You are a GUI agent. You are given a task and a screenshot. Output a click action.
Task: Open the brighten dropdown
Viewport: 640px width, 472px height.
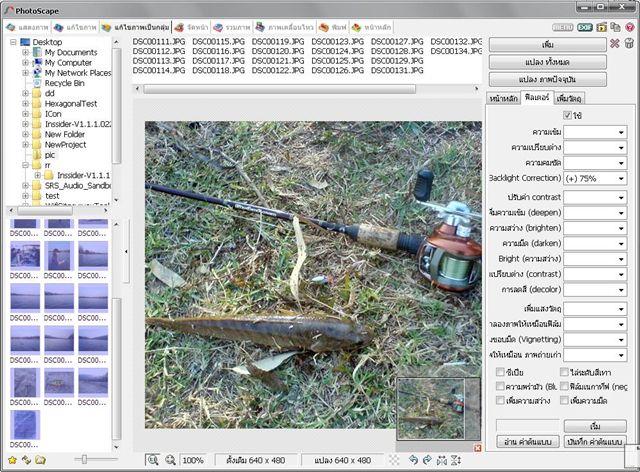click(x=595, y=228)
